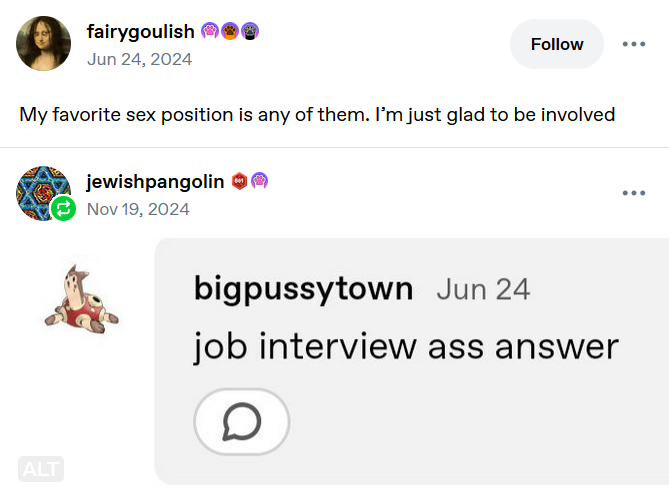This screenshot has width=669, height=497.
Task: Open the three-dot menu on jewishpangolin's reblog
Action: tap(634, 193)
